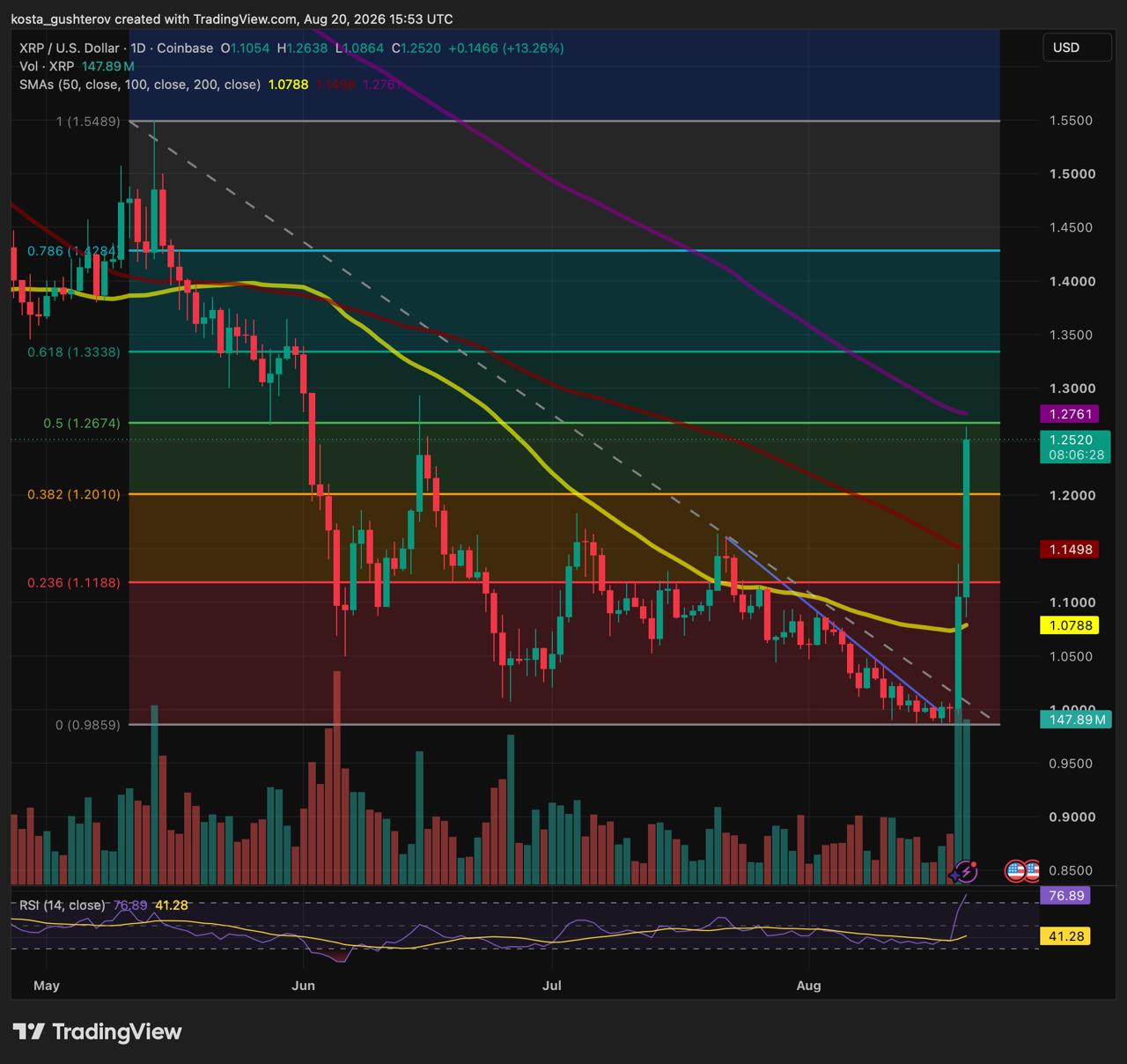The height and width of the screenshot is (1064, 1127).
Task: Select the 0.618 (1.3338) Fibonacci level label
Action: [x=75, y=351]
